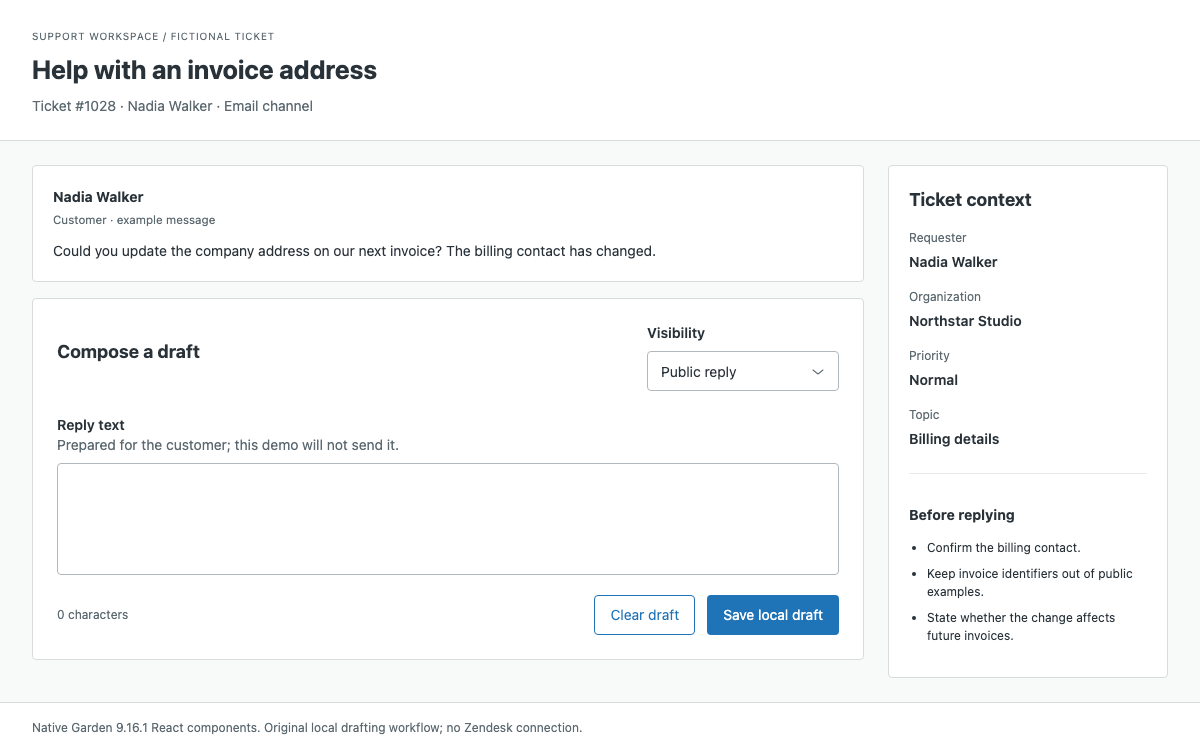1200x750 pixels.
Task: Click the "Confirm the billing contact." checklist item
Action: point(1004,548)
